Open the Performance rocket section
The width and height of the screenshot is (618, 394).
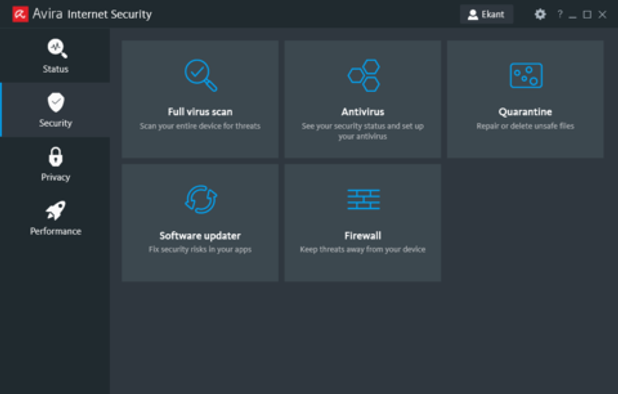click(55, 218)
